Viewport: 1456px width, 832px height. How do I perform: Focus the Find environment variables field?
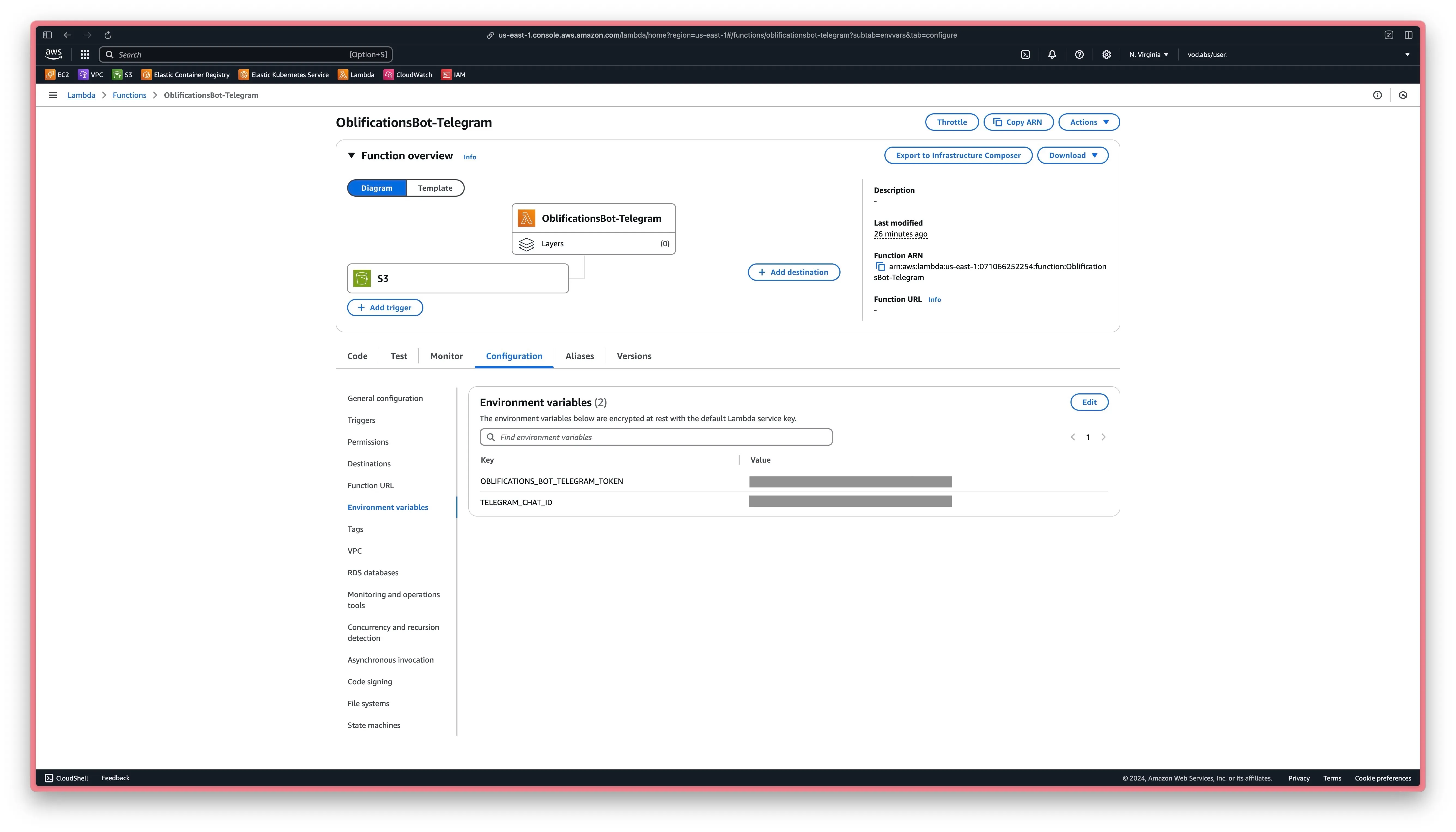pyautogui.click(x=656, y=437)
